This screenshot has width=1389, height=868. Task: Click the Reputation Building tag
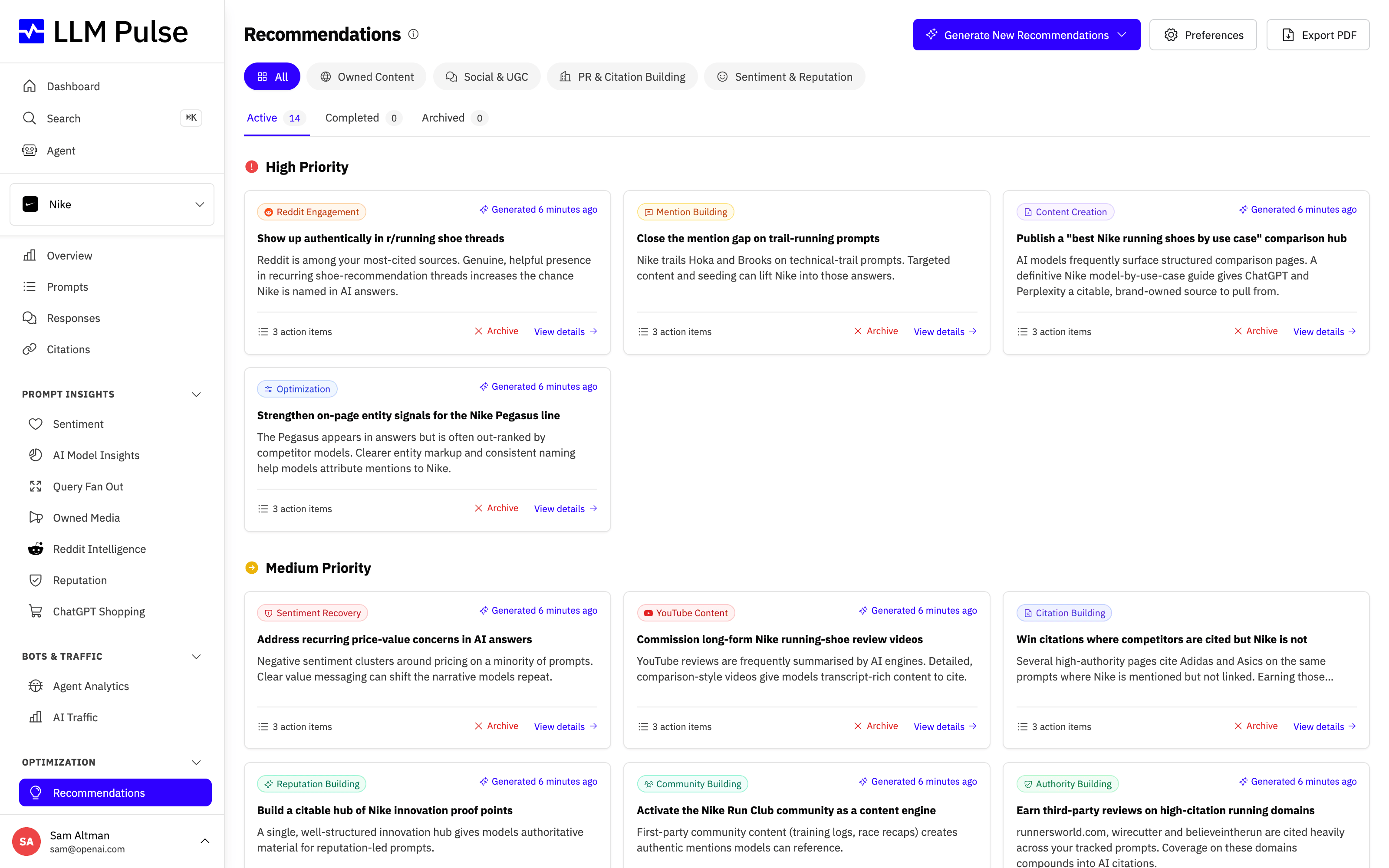click(x=312, y=784)
